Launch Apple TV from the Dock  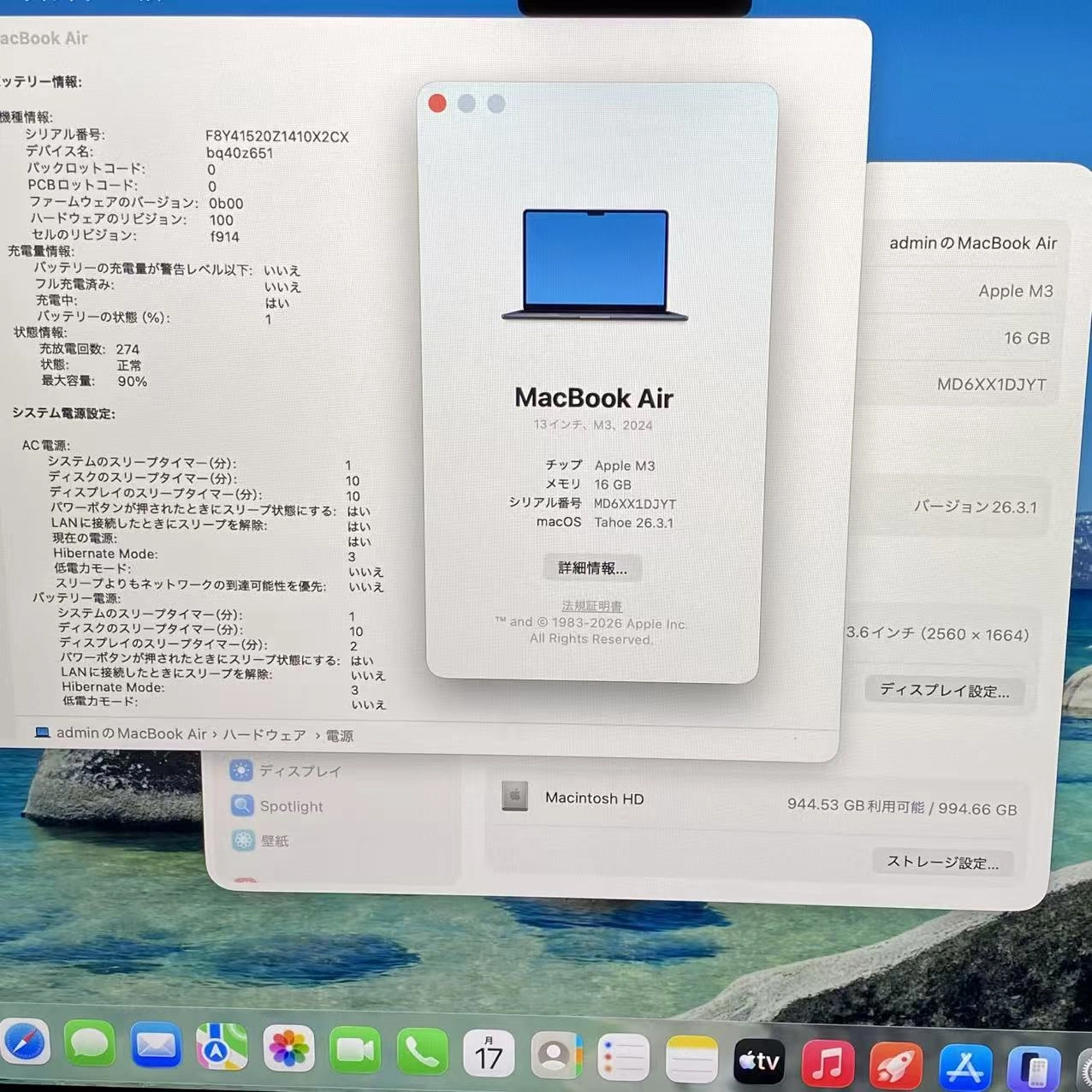click(759, 1062)
